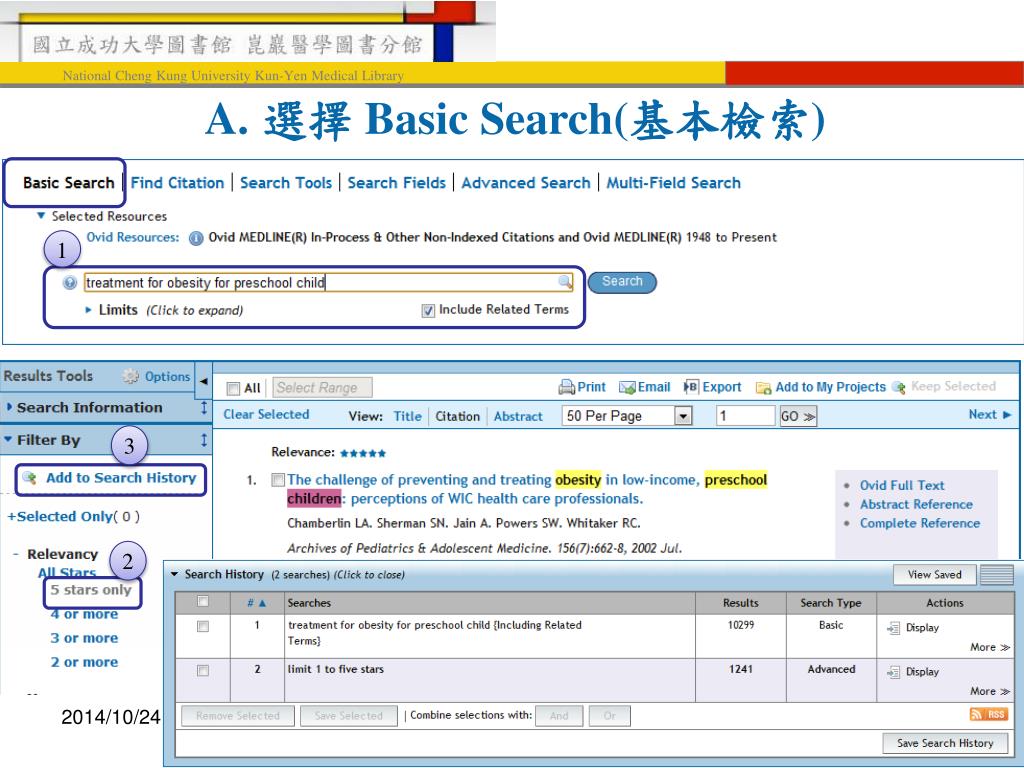Click the Email icon
Screen dimensions: 1024x768
click(x=627, y=388)
